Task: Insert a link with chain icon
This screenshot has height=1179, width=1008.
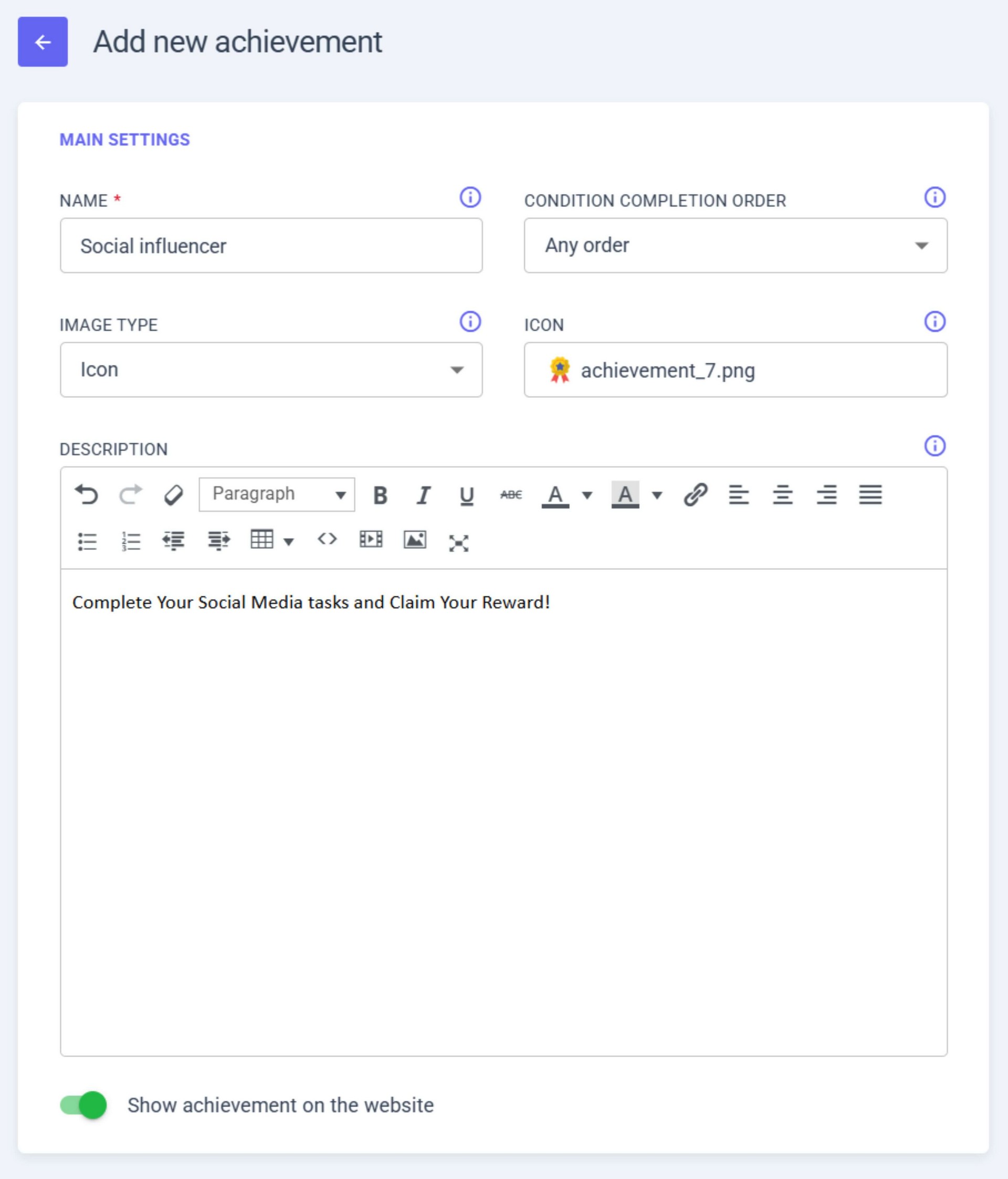Action: coord(695,494)
